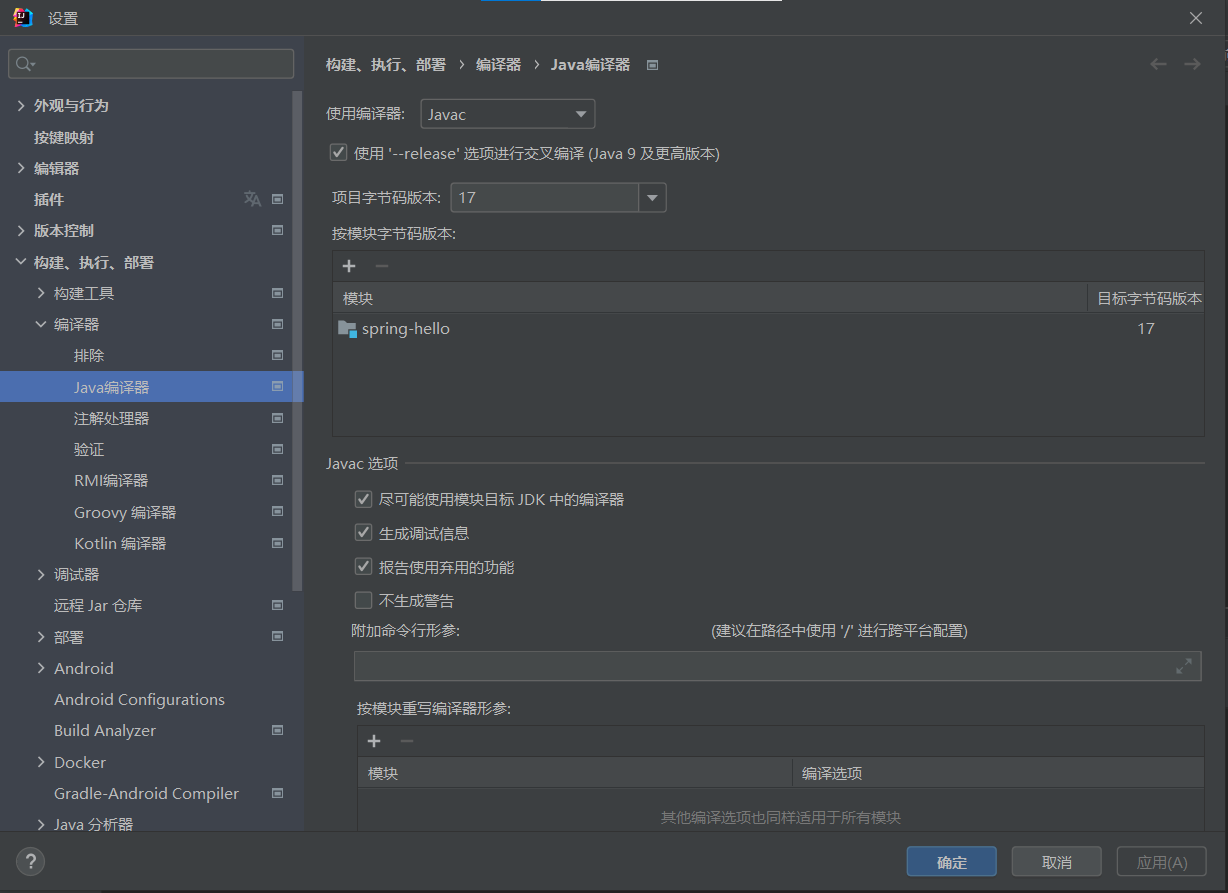Viewport: 1228px width, 893px height.
Task: Click the 编译选项 column header
Action: coord(998,773)
